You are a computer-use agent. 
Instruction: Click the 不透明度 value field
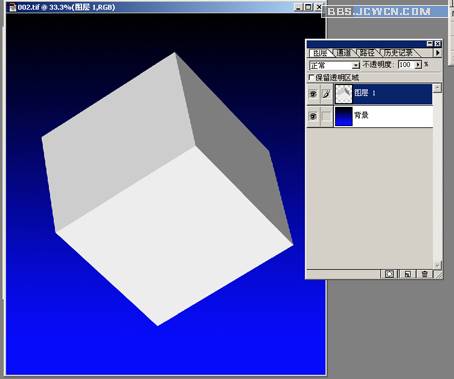406,65
